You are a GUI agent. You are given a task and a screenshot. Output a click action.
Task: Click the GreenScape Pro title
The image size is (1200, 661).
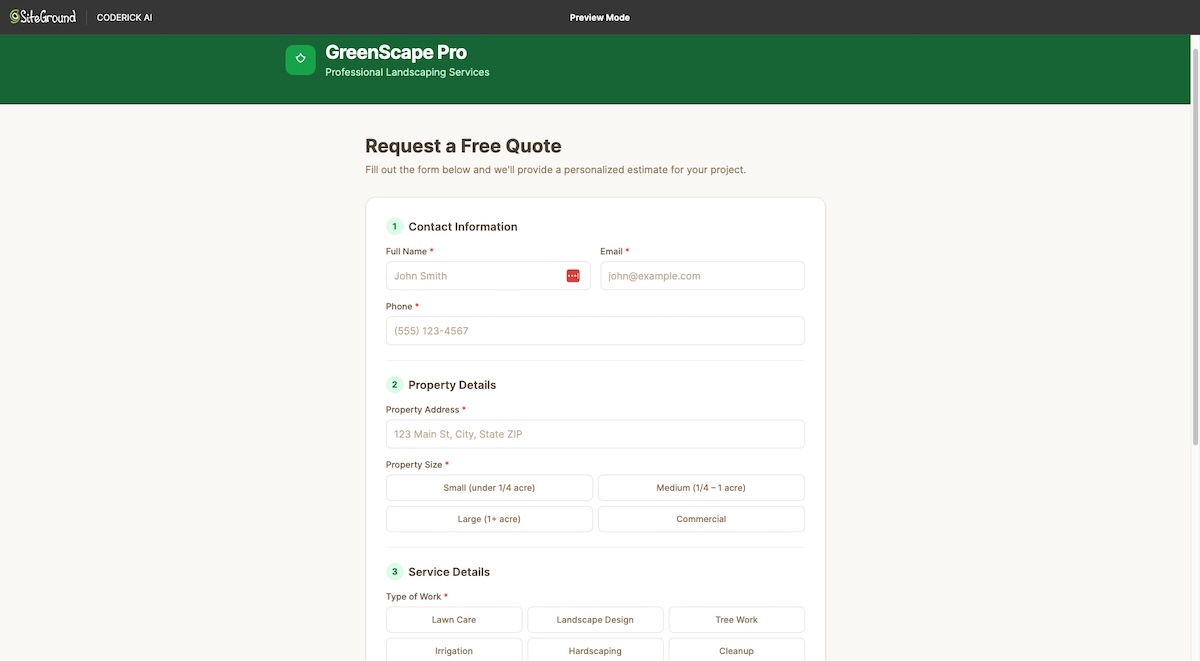pos(396,53)
